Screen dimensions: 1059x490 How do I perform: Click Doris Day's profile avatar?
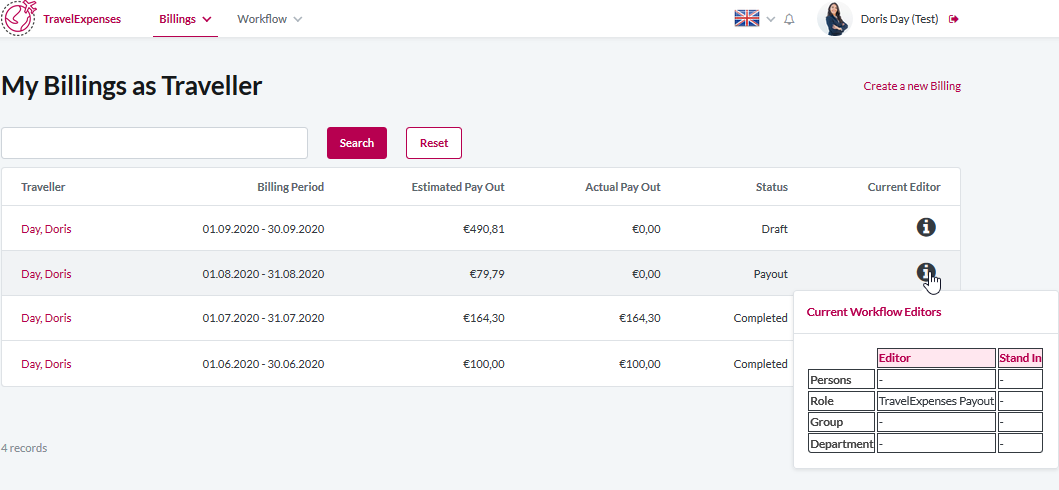coord(834,19)
